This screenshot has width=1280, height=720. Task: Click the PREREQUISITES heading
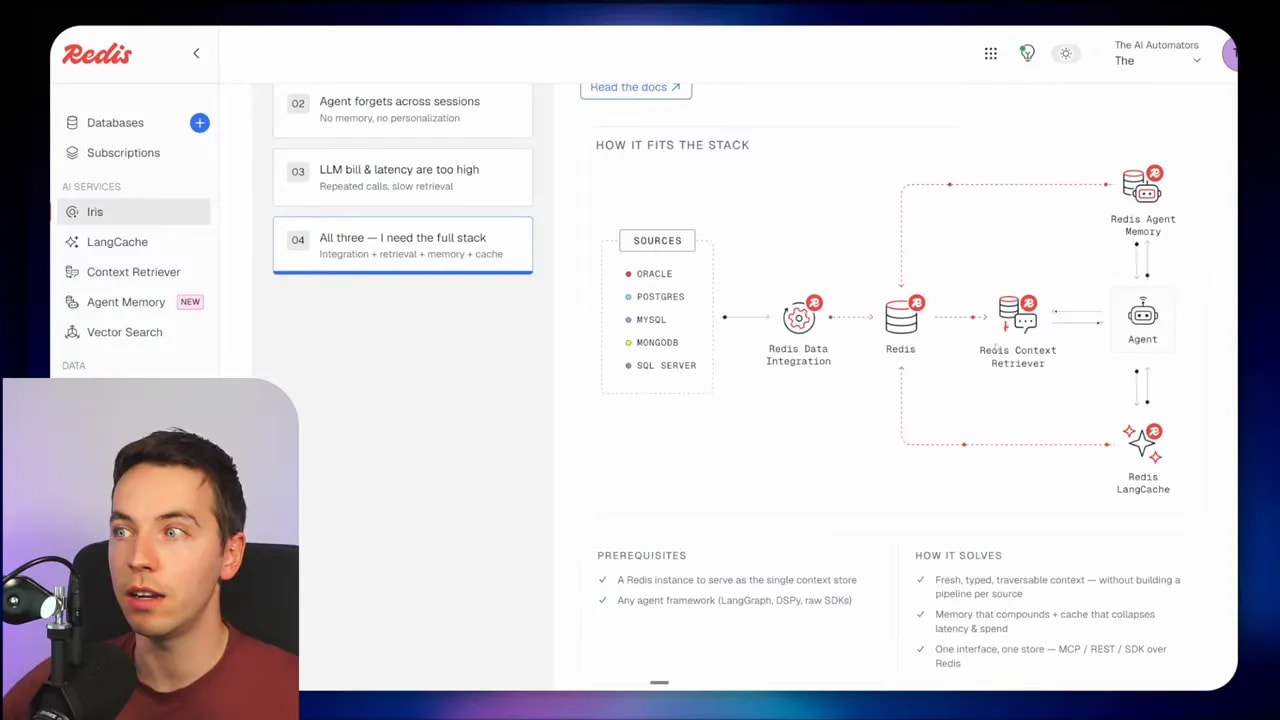tap(642, 556)
